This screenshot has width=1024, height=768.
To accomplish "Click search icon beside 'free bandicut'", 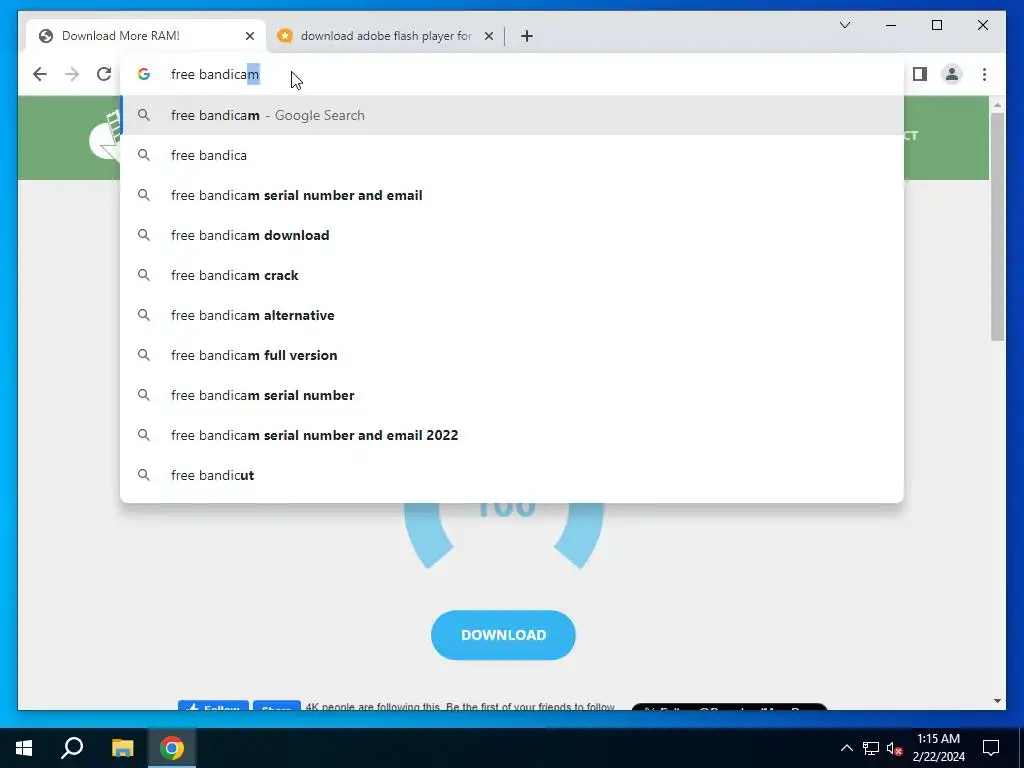I will tap(144, 475).
